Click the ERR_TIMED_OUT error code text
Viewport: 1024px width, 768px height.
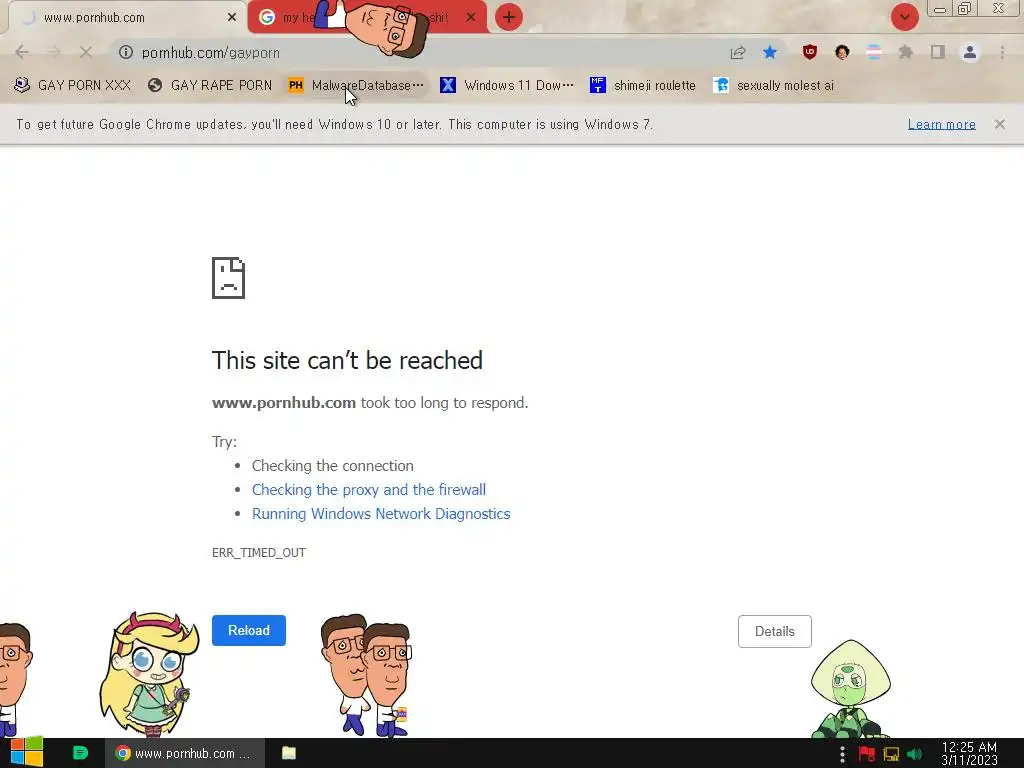pyautogui.click(x=259, y=552)
